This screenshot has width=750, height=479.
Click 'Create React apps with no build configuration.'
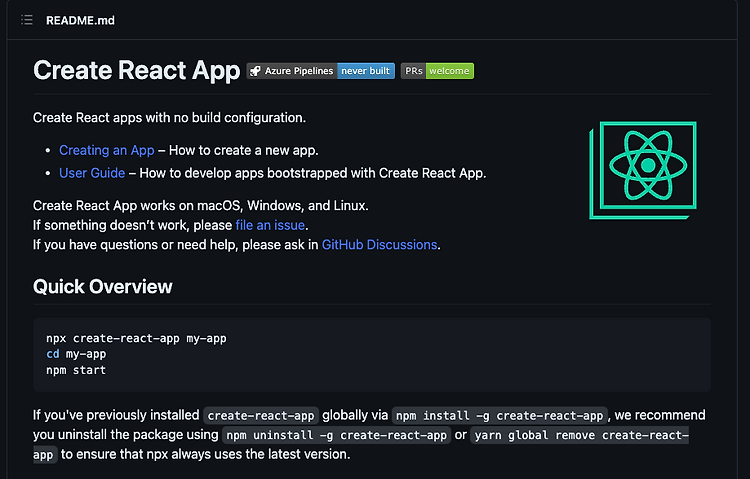tap(169, 118)
